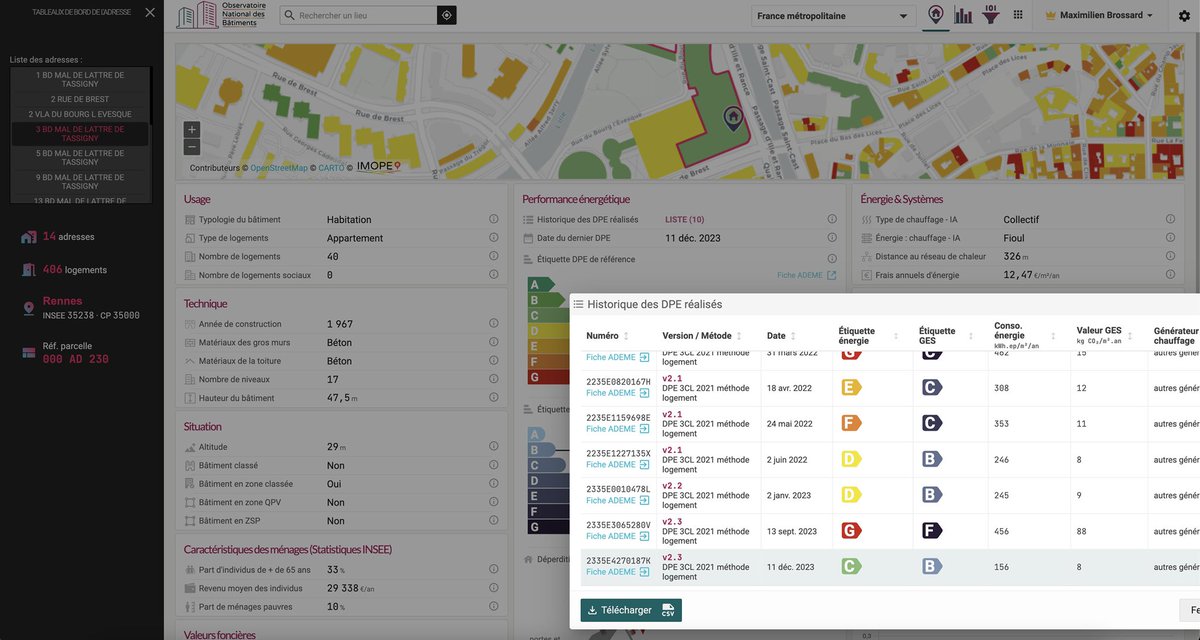The width and height of the screenshot is (1200, 640).
Task: Sort the DPE table by Conso. énergie
Action: point(1053,336)
